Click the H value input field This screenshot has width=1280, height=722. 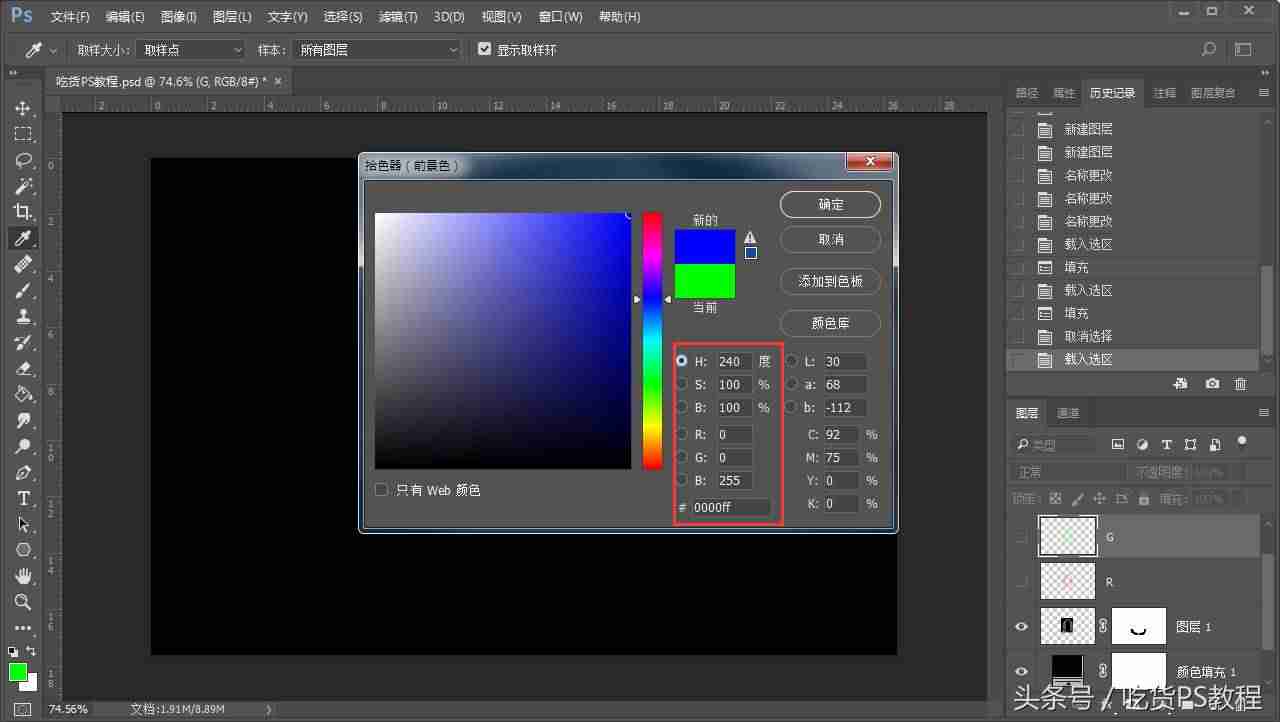coord(734,361)
